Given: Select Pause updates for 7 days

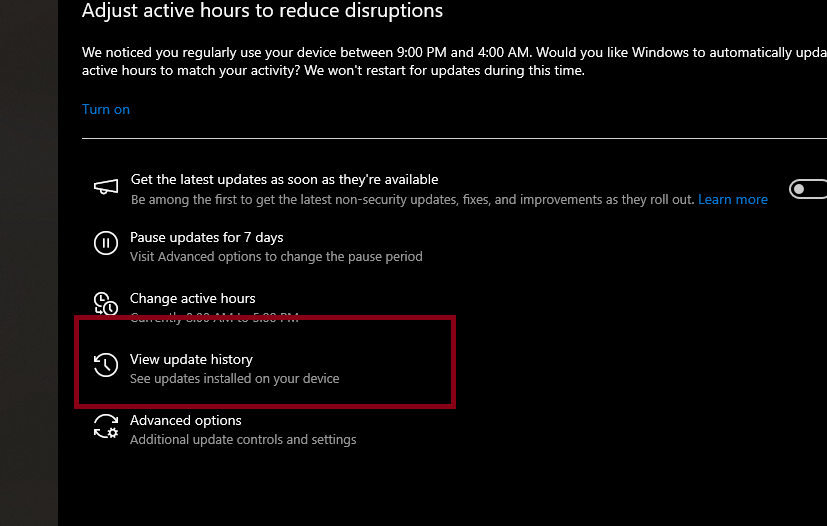Looking at the screenshot, I should click(207, 238).
